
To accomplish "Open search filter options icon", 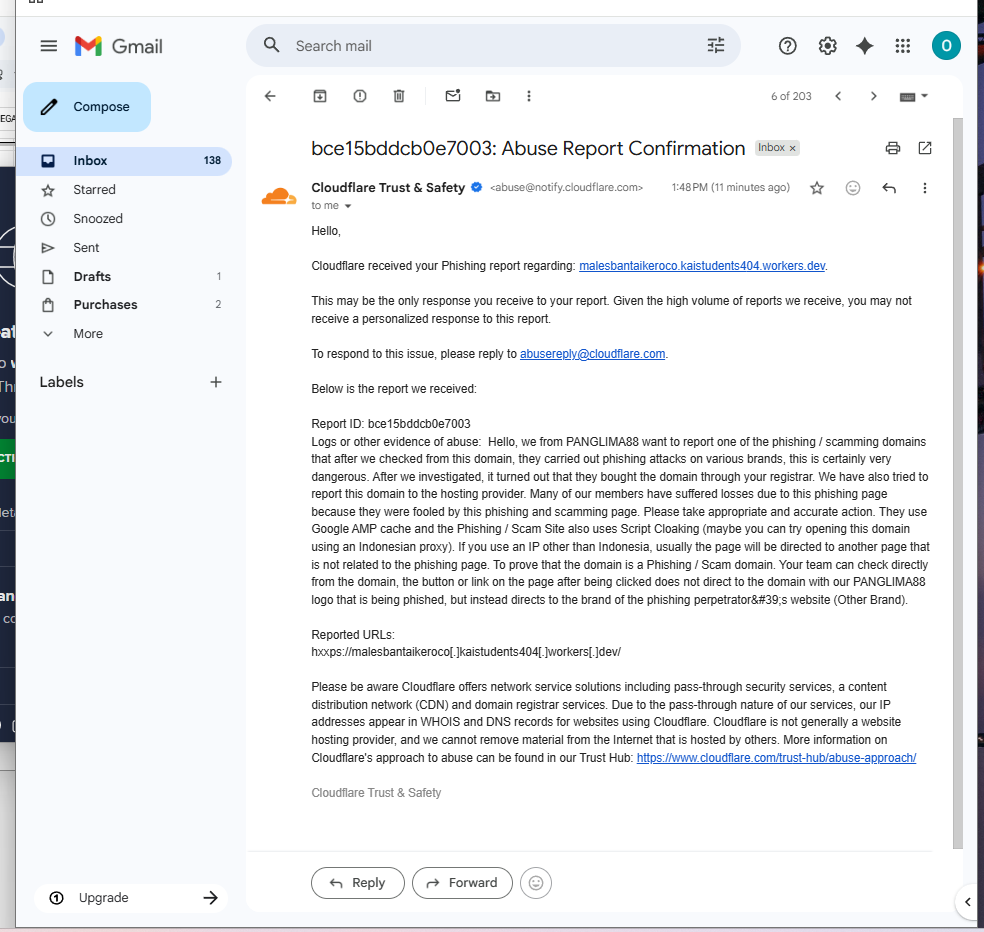I will click(715, 45).
